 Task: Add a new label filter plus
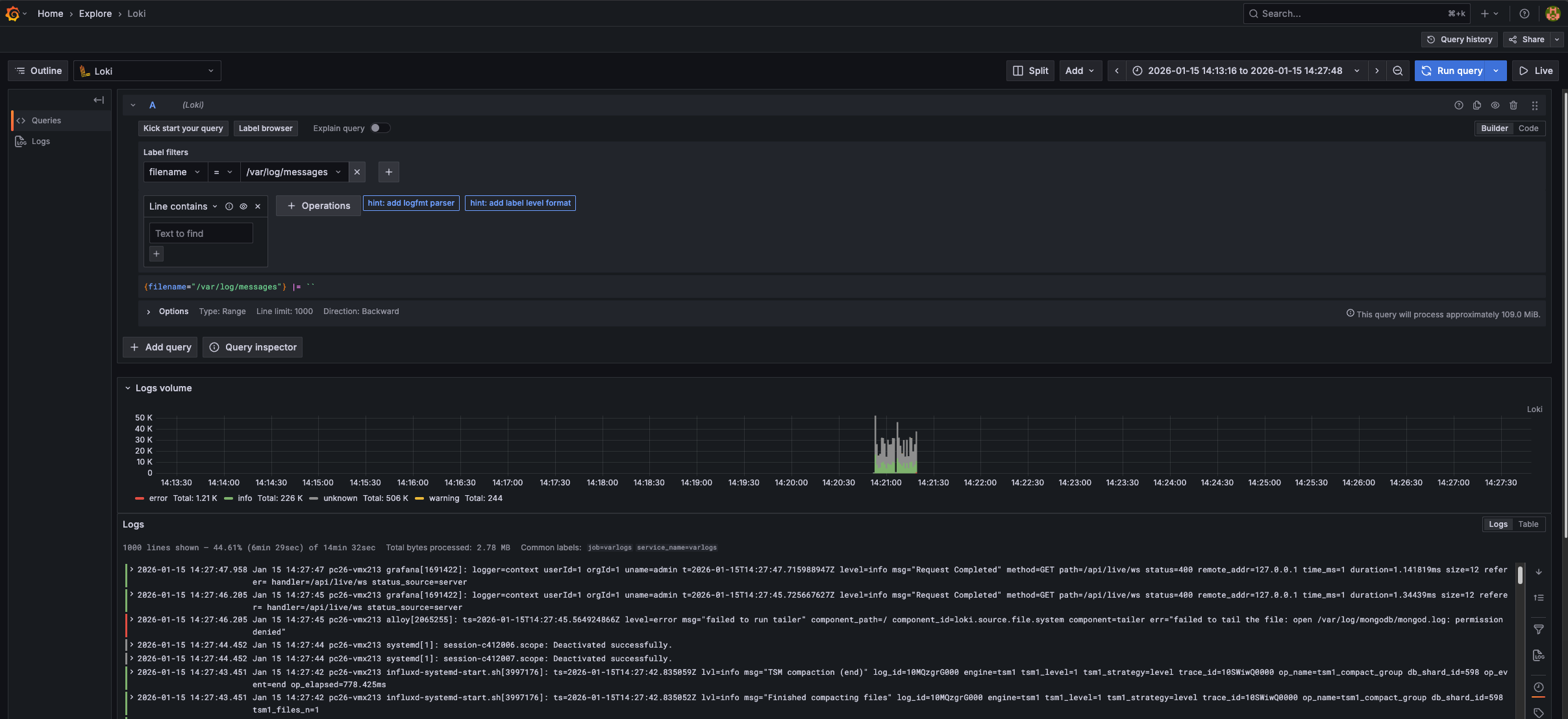click(x=388, y=172)
